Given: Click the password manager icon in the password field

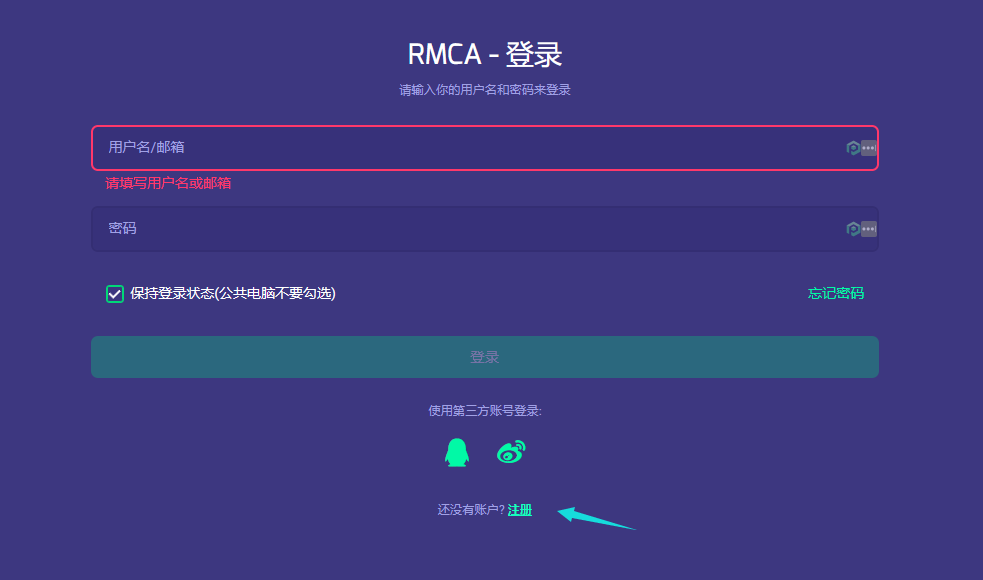Looking at the screenshot, I should tap(852, 228).
